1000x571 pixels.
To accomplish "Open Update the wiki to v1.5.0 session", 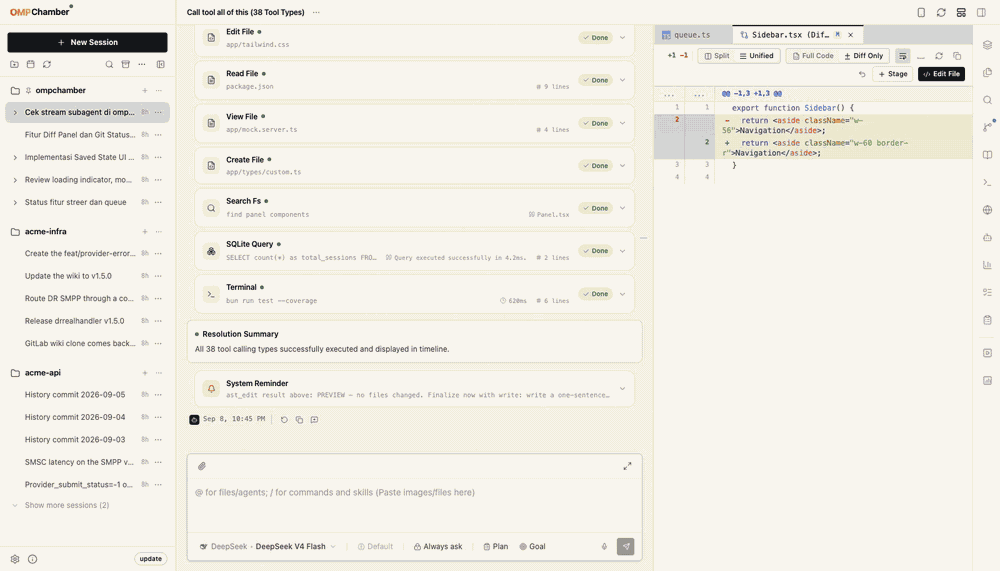I will (68, 276).
